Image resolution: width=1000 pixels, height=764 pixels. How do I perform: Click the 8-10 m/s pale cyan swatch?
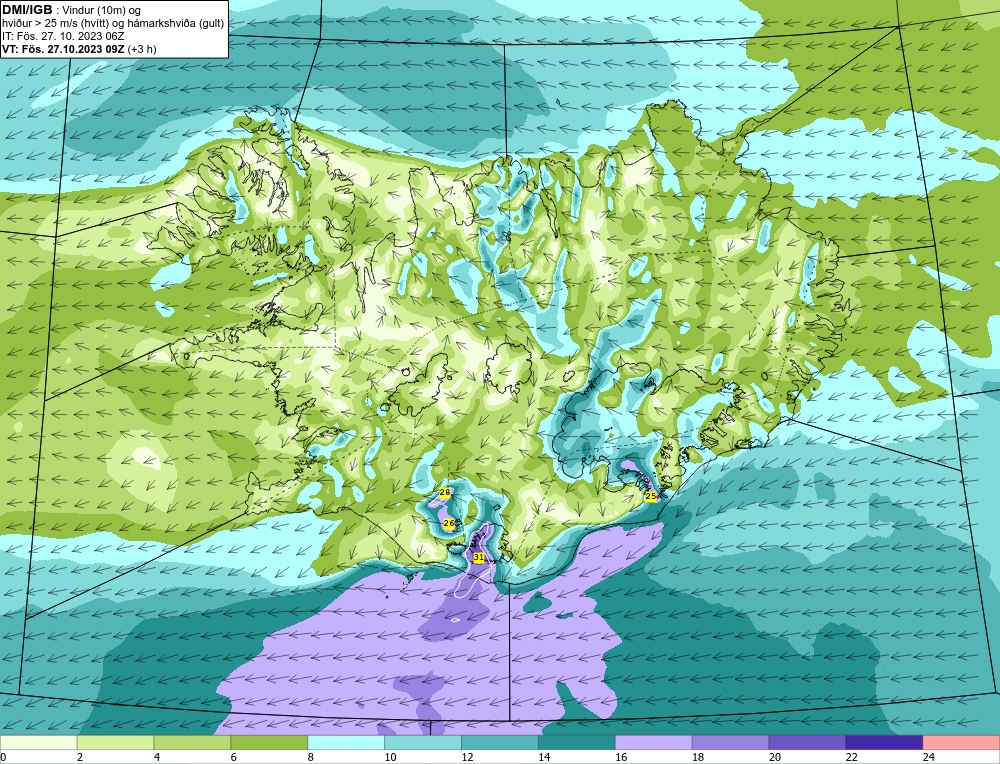point(346,743)
